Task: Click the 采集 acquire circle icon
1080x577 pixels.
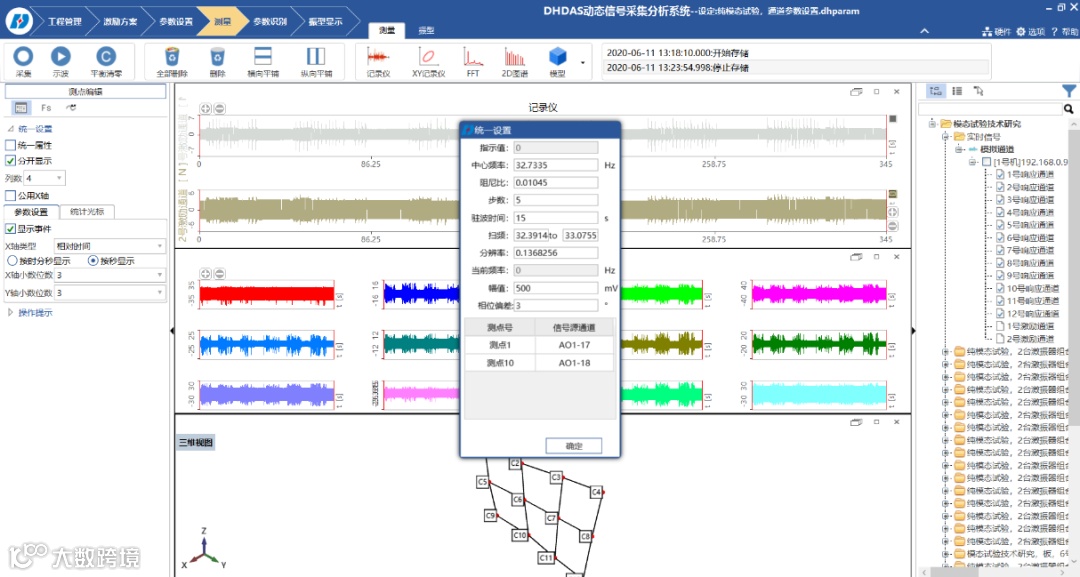Action: 23,56
